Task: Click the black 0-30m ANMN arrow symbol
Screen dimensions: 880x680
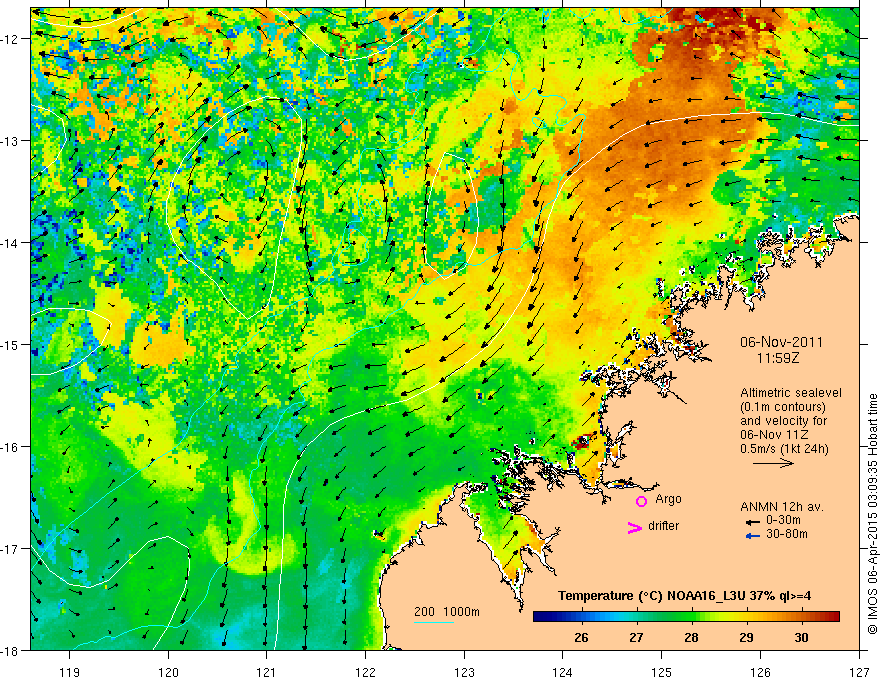Action: click(x=752, y=522)
